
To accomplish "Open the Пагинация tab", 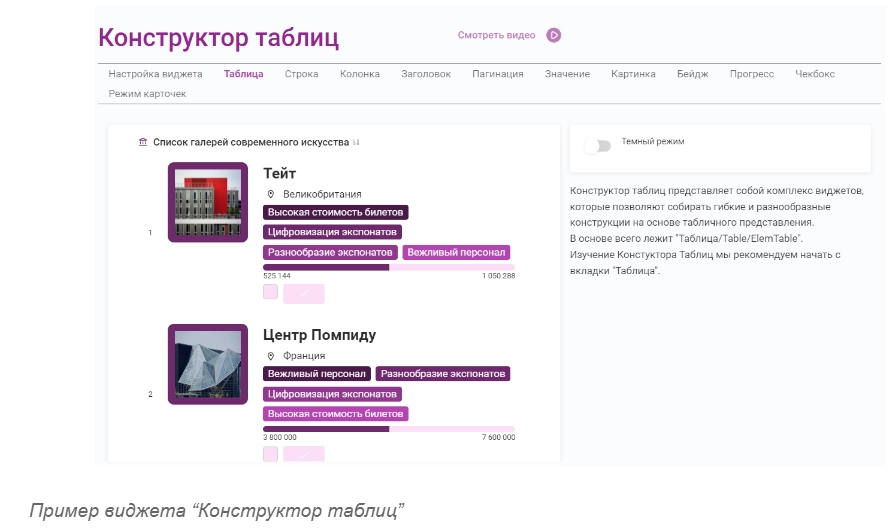I will coord(498,74).
